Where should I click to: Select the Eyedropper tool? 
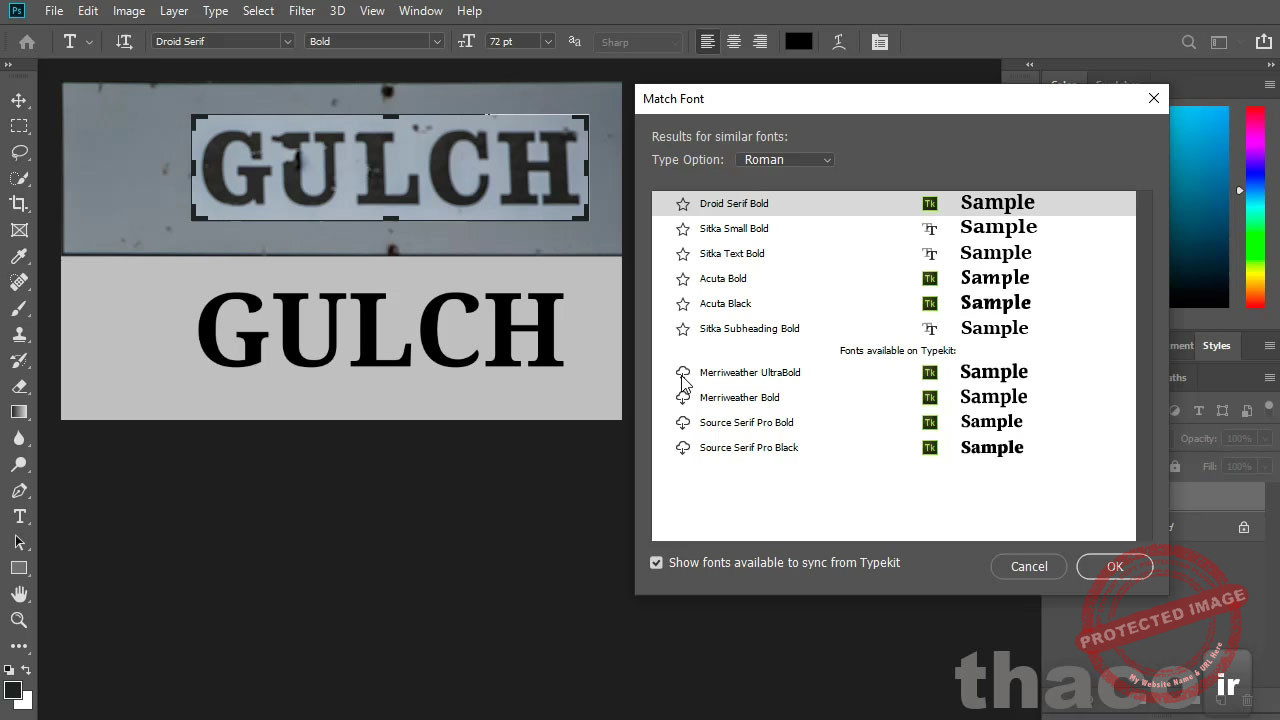tap(19, 256)
